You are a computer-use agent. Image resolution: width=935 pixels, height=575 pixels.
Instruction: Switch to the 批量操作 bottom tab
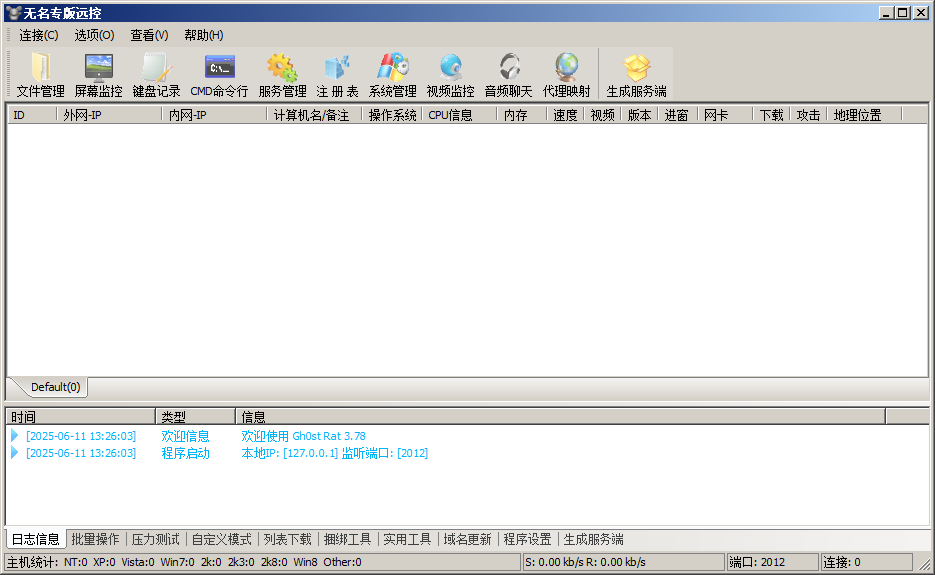95,539
